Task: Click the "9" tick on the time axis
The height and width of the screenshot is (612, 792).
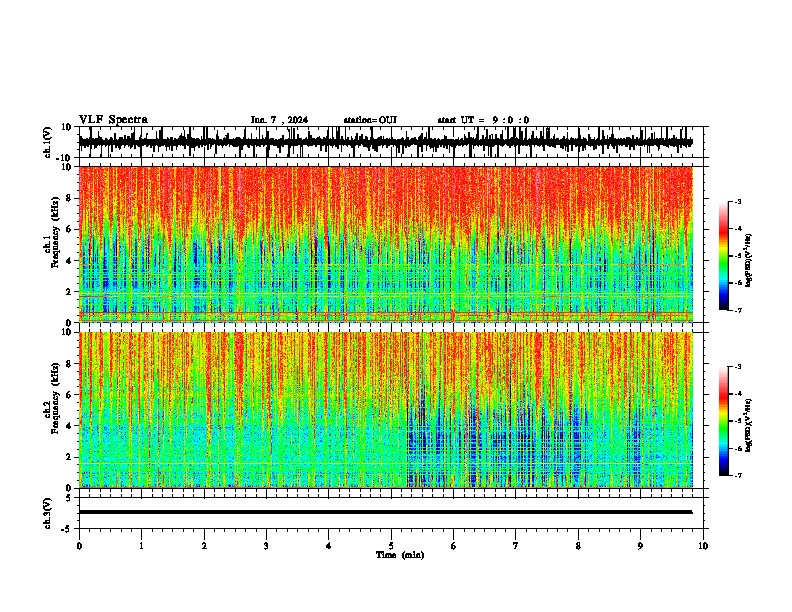Action: point(640,546)
